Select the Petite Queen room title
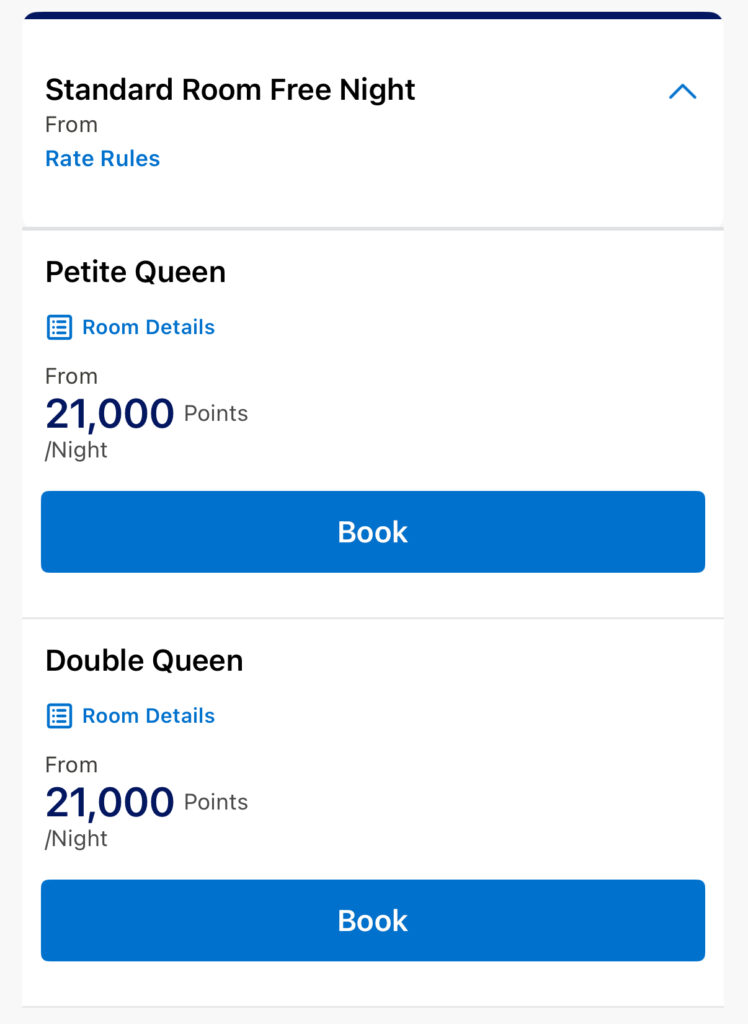The height and width of the screenshot is (1024, 748). pos(135,272)
